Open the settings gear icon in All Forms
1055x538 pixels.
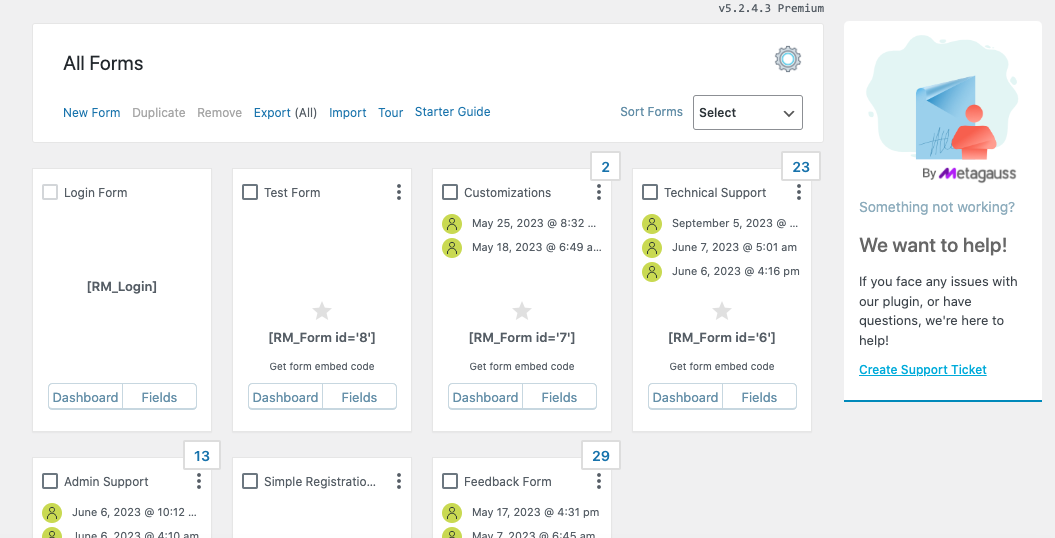pos(788,59)
